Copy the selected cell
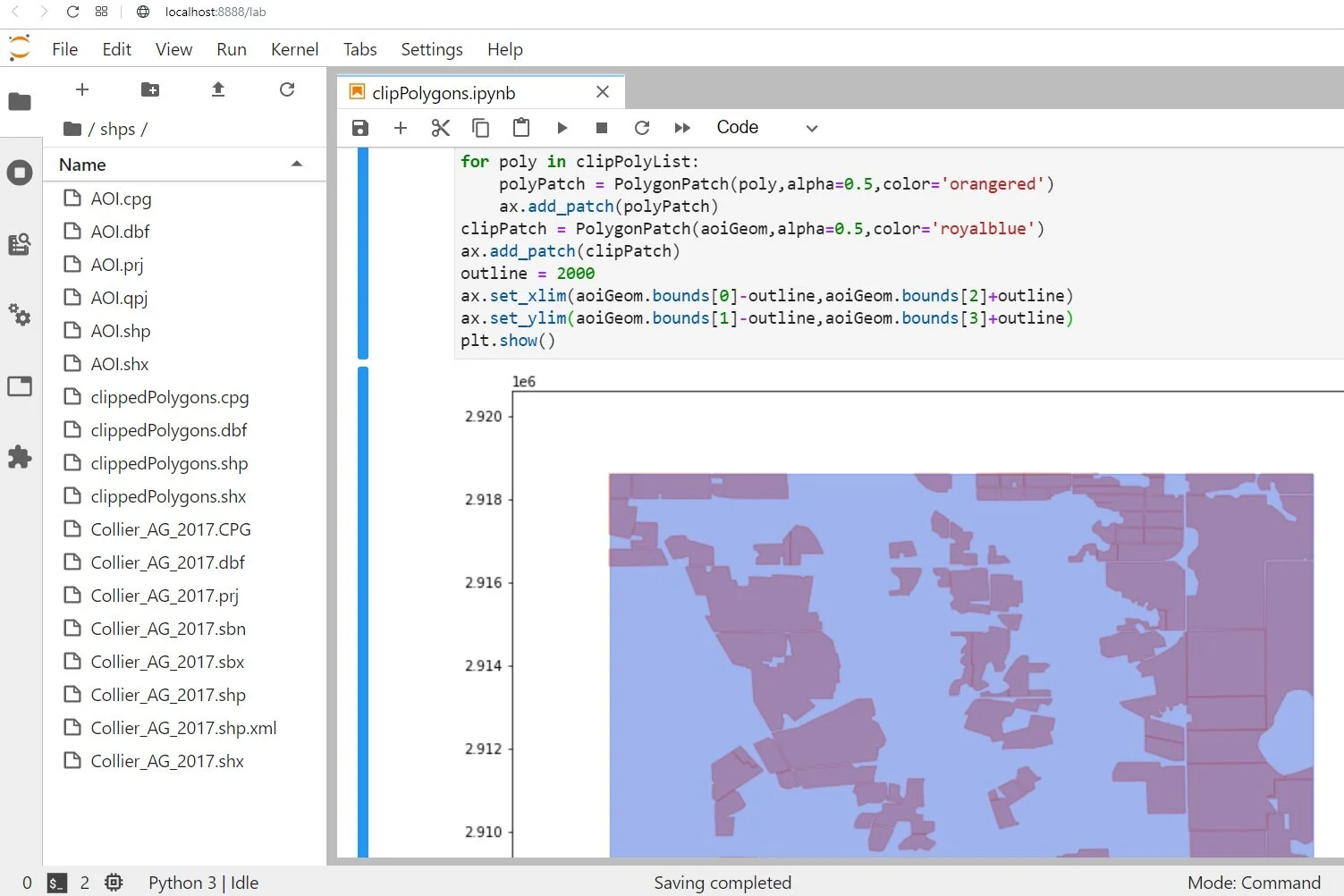This screenshot has width=1344, height=896. pos(481,127)
